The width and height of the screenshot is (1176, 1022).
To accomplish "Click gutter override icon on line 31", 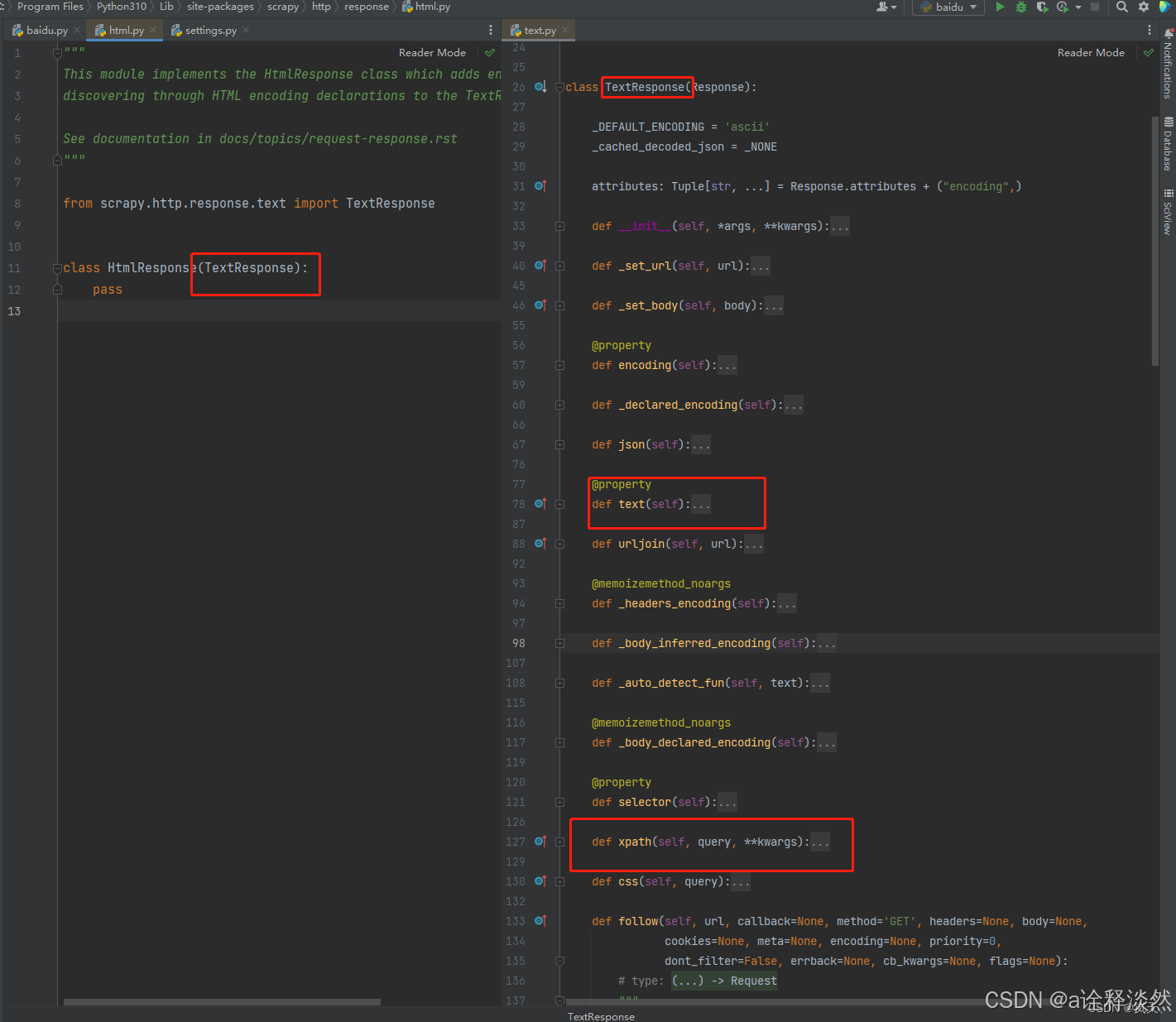I will (x=540, y=186).
